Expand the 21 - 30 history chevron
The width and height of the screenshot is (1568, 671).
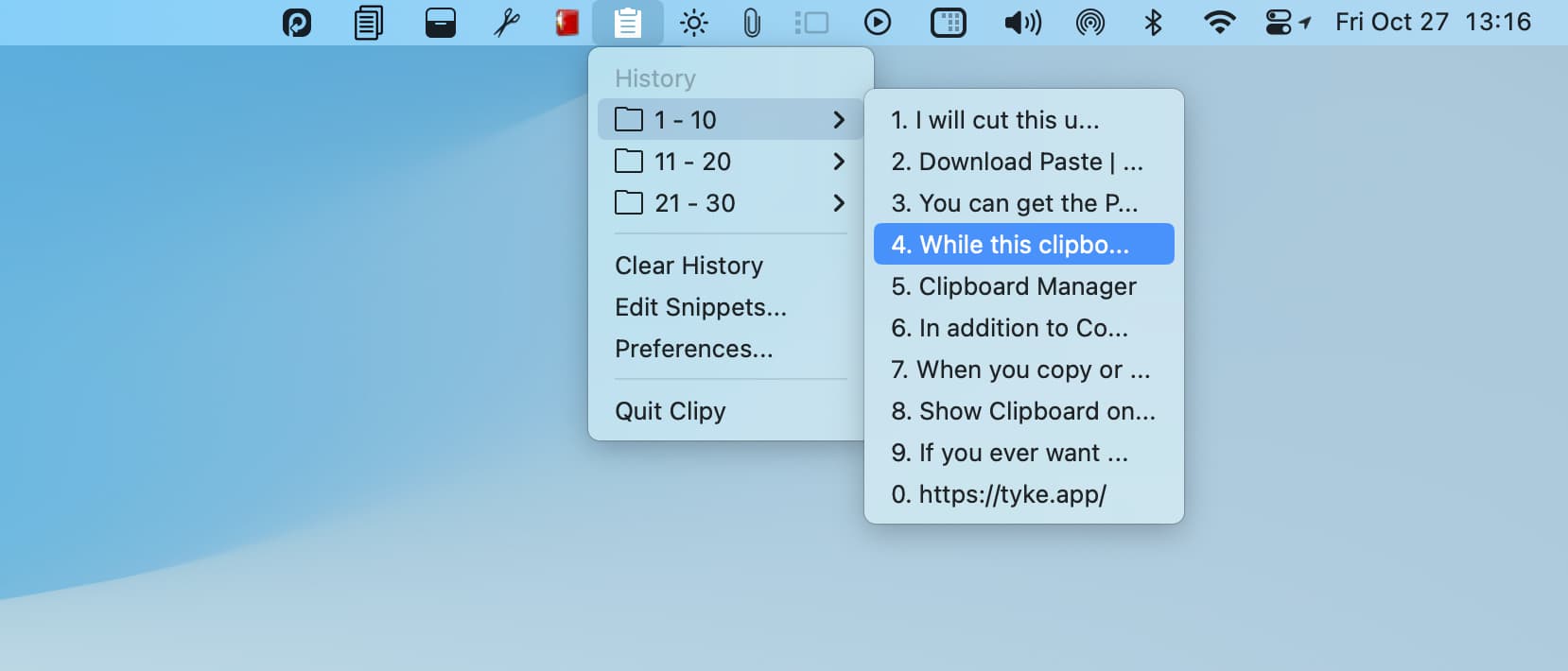click(839, 202)
